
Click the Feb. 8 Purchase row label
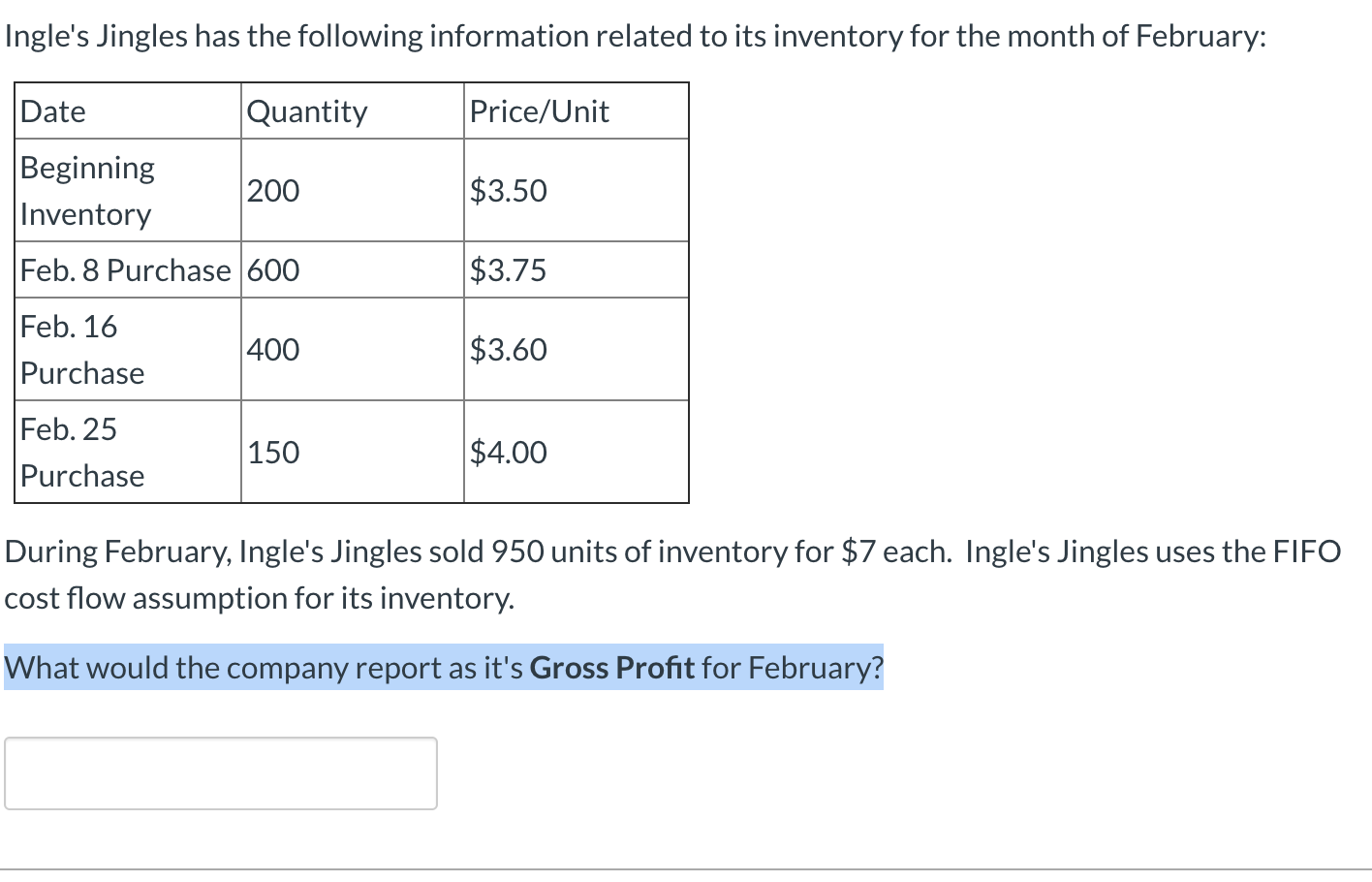coord(128,269)
